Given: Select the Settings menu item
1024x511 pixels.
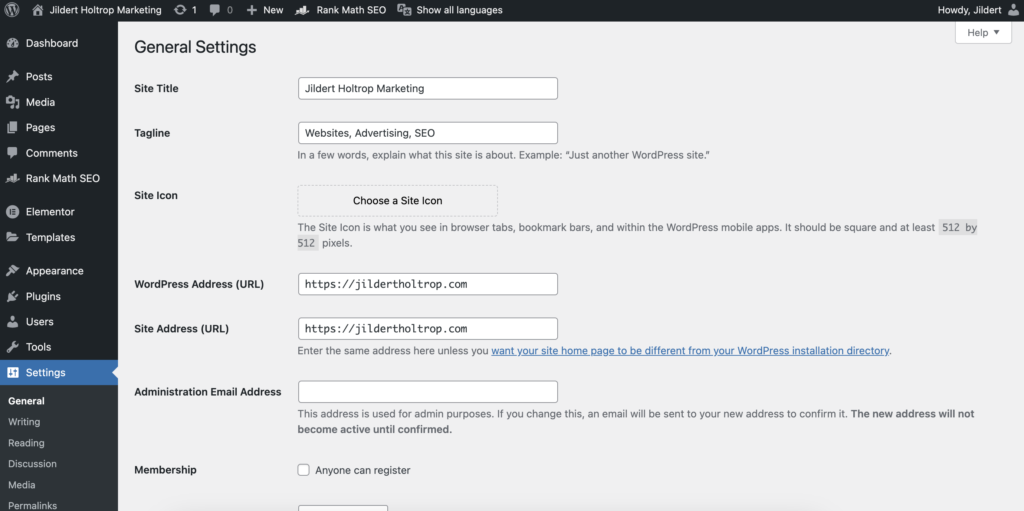Looking at the screenshot, I should [x=59, y=372].
